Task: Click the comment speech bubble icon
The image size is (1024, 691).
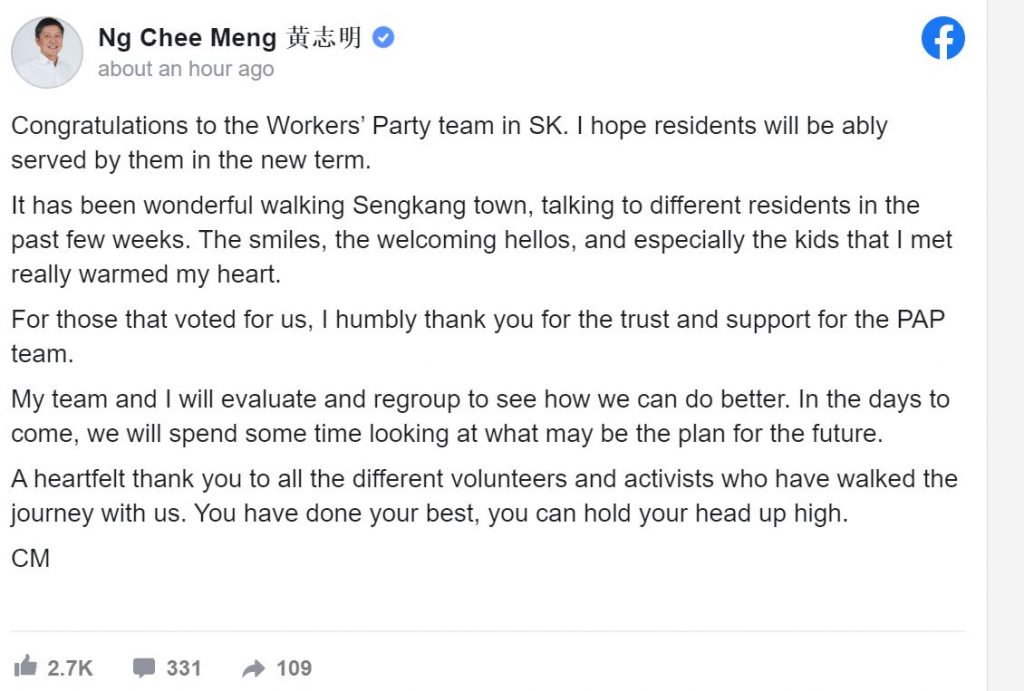Action: coord(144,667)
